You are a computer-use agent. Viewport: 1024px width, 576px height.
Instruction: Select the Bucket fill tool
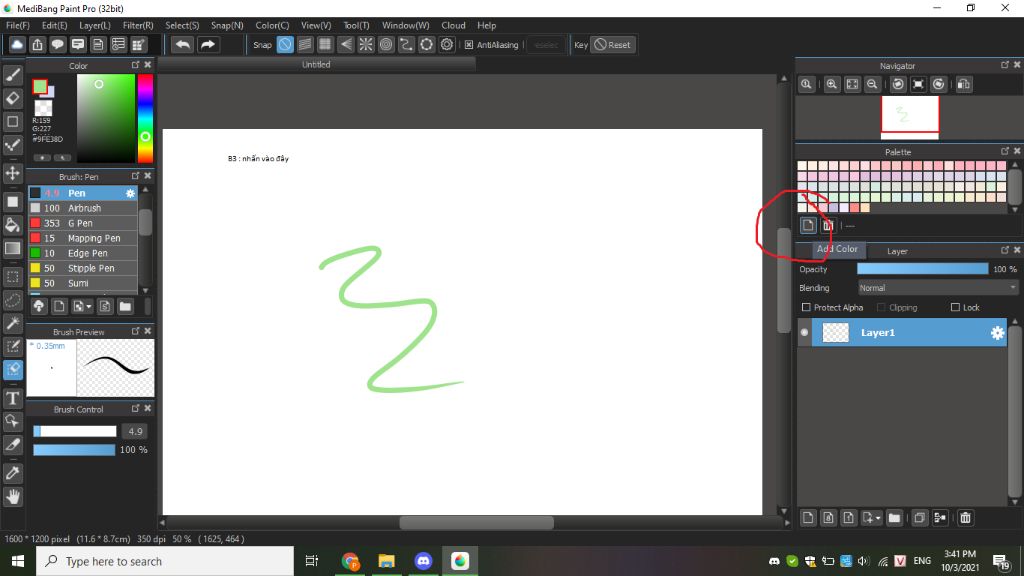point(12,225)
